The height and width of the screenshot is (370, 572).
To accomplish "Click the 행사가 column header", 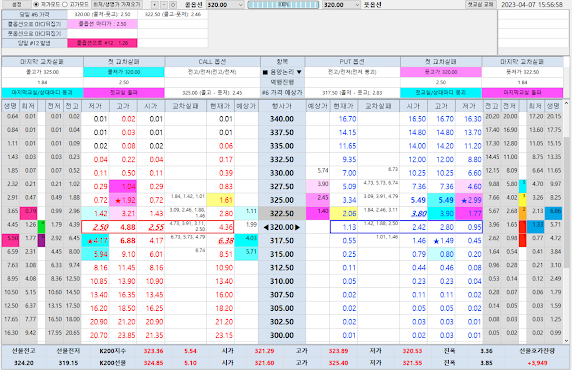I will point(282,106).
